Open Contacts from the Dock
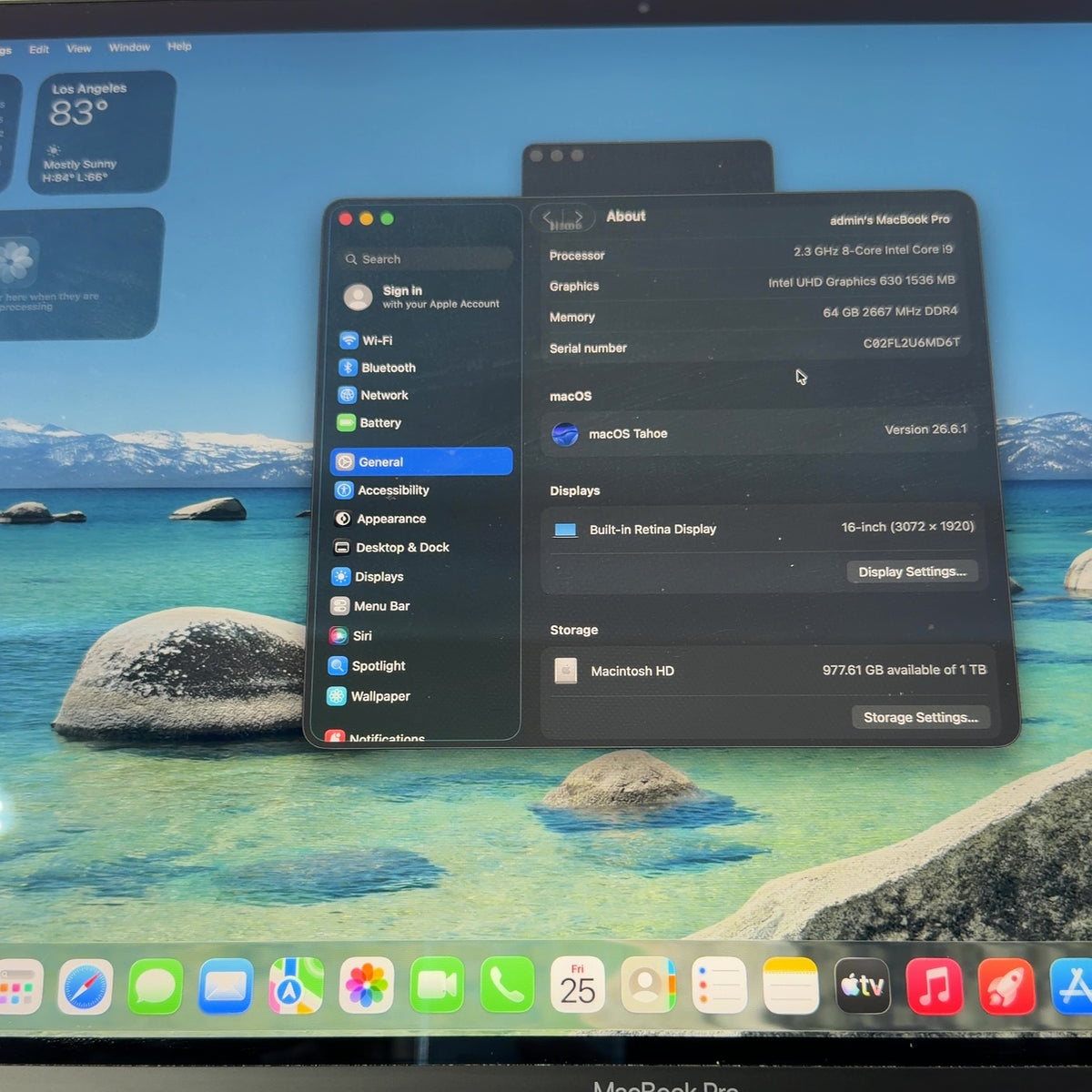The width and height of the screenshot is (1092, 1092). click(648, 984)
